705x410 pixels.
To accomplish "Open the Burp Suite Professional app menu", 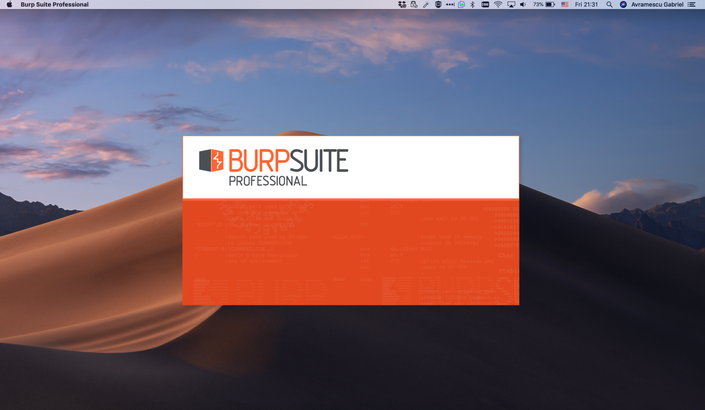I will click(54, 4).
